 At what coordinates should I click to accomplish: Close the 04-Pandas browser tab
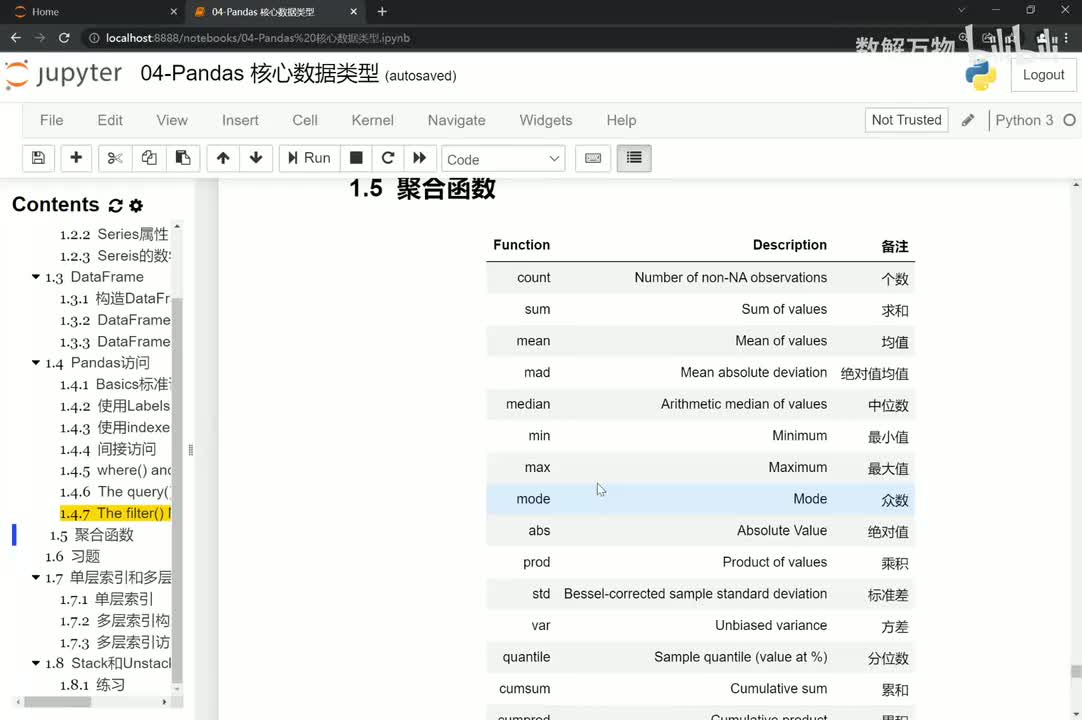(353, 12)
